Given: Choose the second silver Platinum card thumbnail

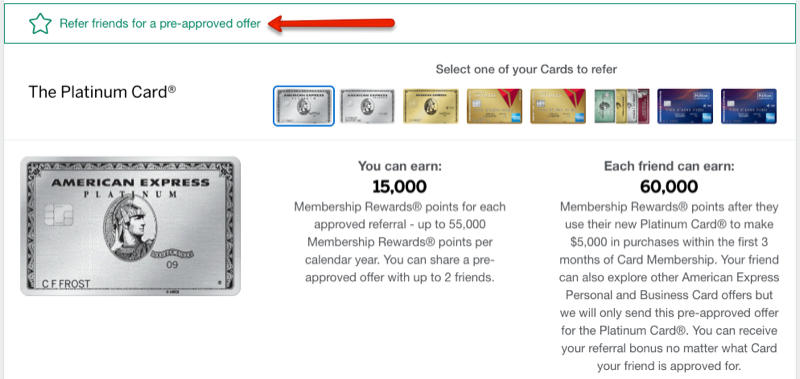Looking at the screenshot, I should point(367,106).
